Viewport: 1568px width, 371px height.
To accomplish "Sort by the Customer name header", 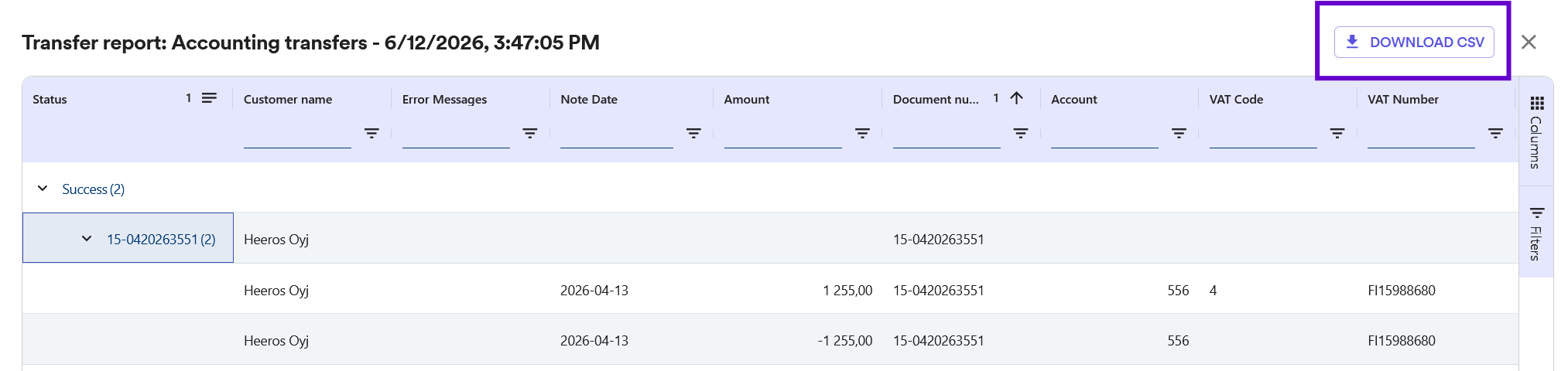I will [288, 99].
